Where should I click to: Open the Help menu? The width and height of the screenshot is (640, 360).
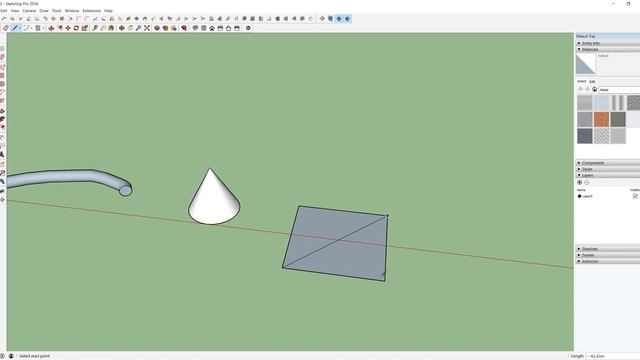point(108,11)
